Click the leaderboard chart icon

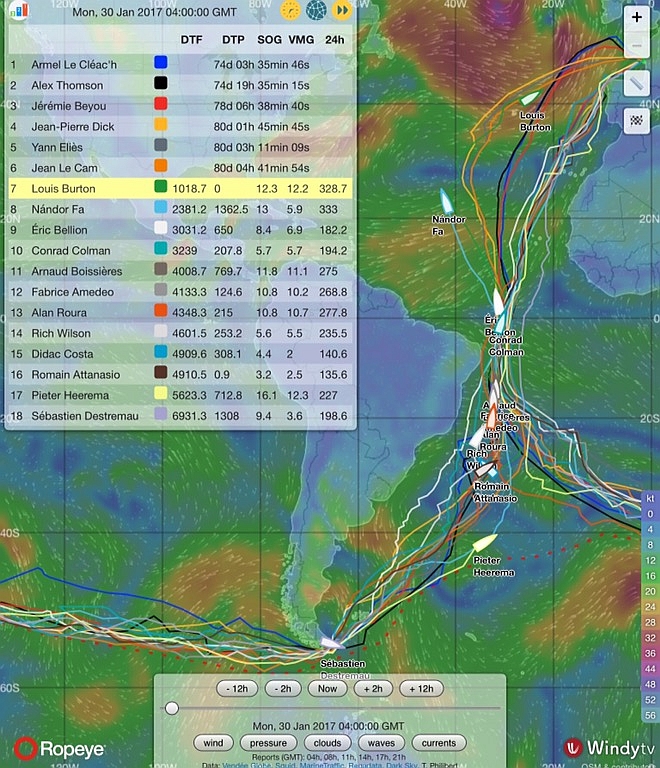pos(19,11)
